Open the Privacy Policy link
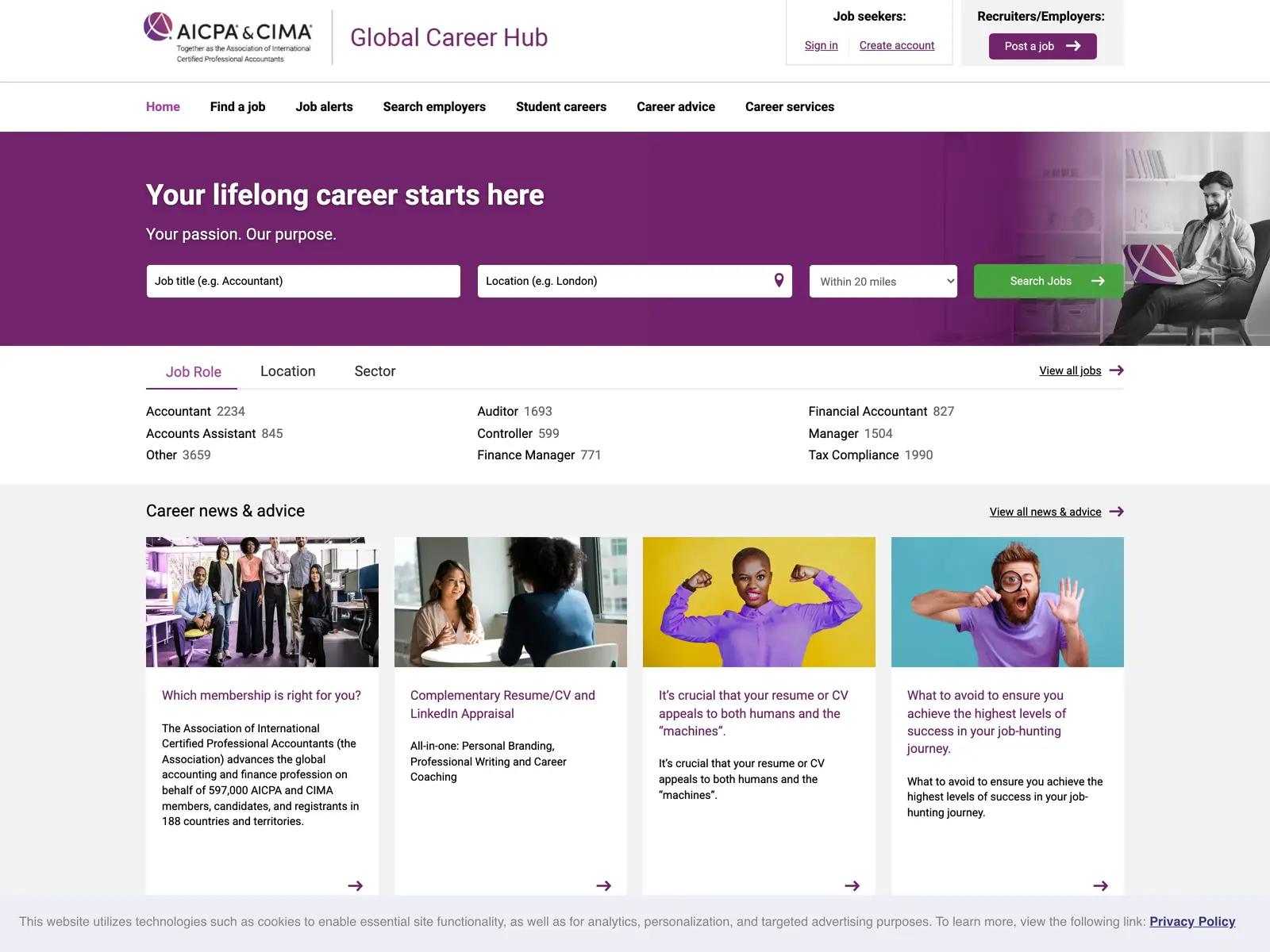Image resolution: width=1270 pixels, height=952 pixels. (1192, 921)
